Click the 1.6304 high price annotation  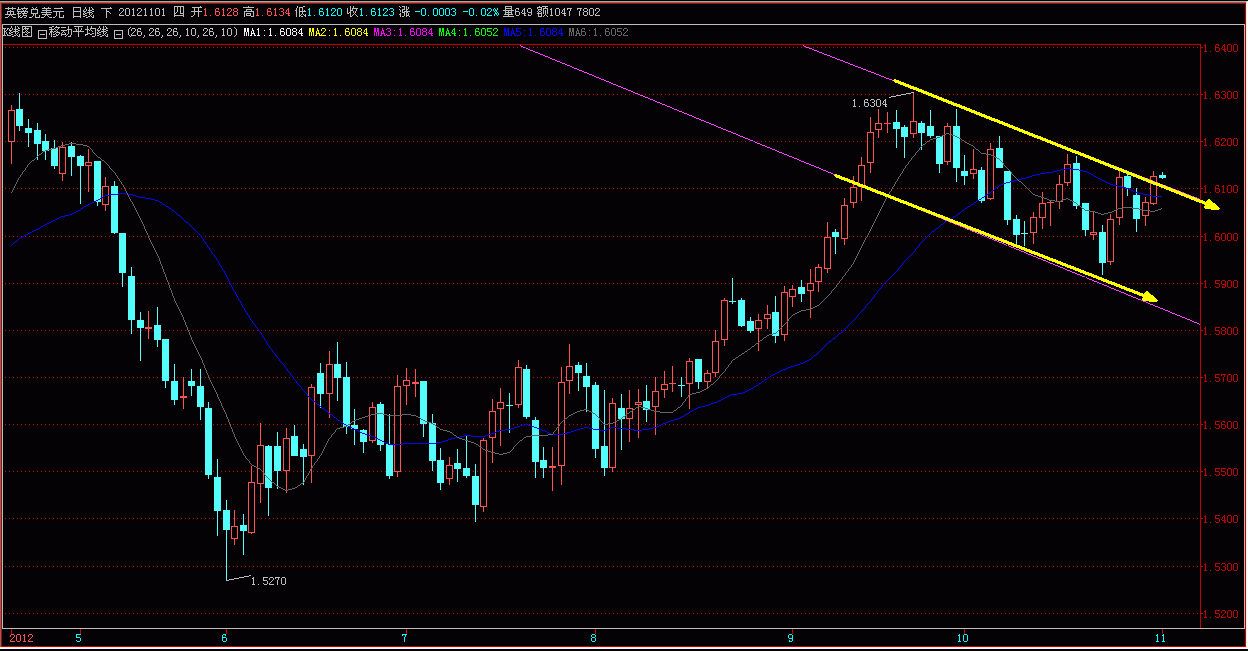869,103
